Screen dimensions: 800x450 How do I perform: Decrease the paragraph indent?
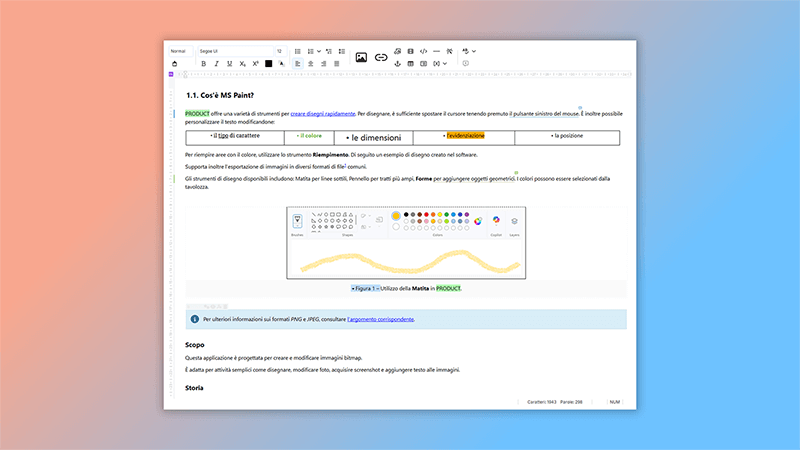pyautogui.click(x=329, y=51)
